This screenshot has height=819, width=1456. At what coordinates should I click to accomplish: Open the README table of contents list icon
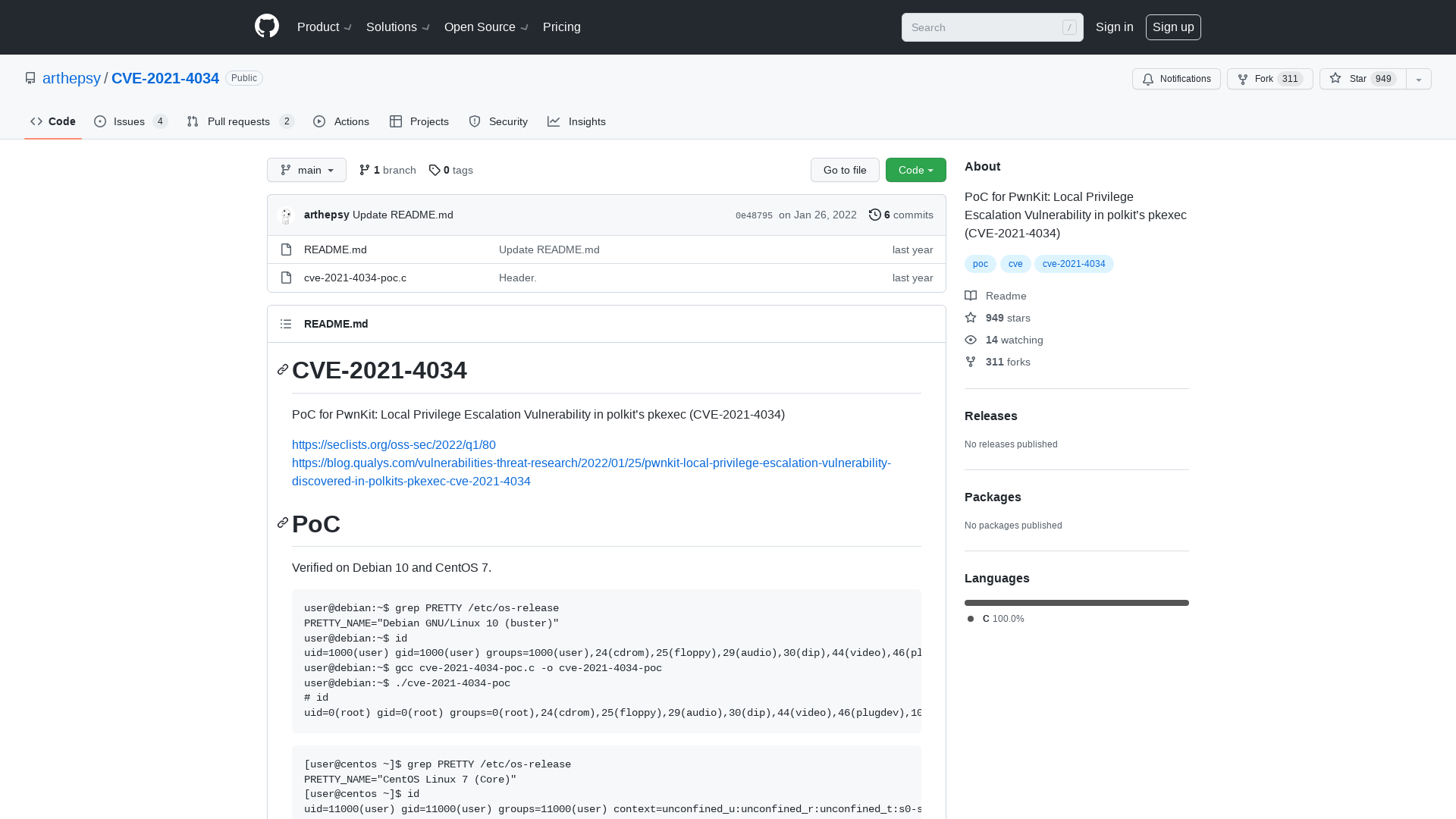coord(286,324)
